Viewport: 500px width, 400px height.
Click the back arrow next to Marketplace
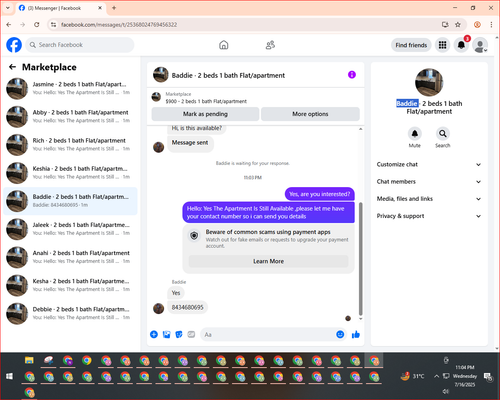pyautogui.click(x=12, y=67)
